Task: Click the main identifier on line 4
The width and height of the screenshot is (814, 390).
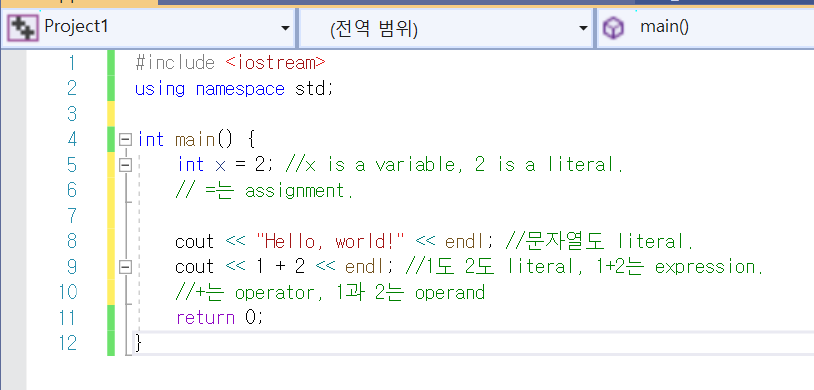Action: coord(195,140)
